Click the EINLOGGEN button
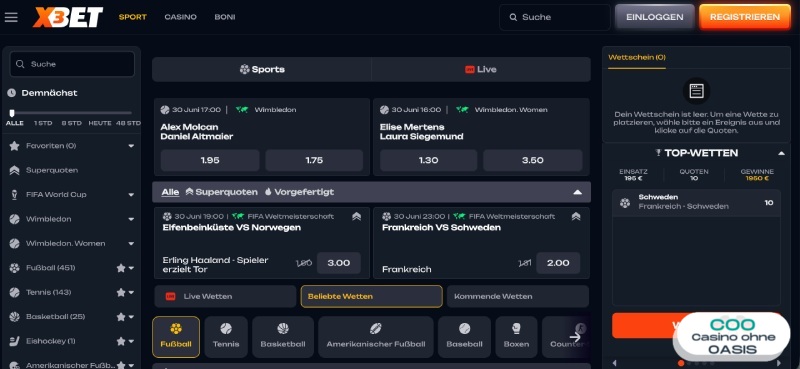This screenshot has width=800, height=369. click(x=655, y=17)
